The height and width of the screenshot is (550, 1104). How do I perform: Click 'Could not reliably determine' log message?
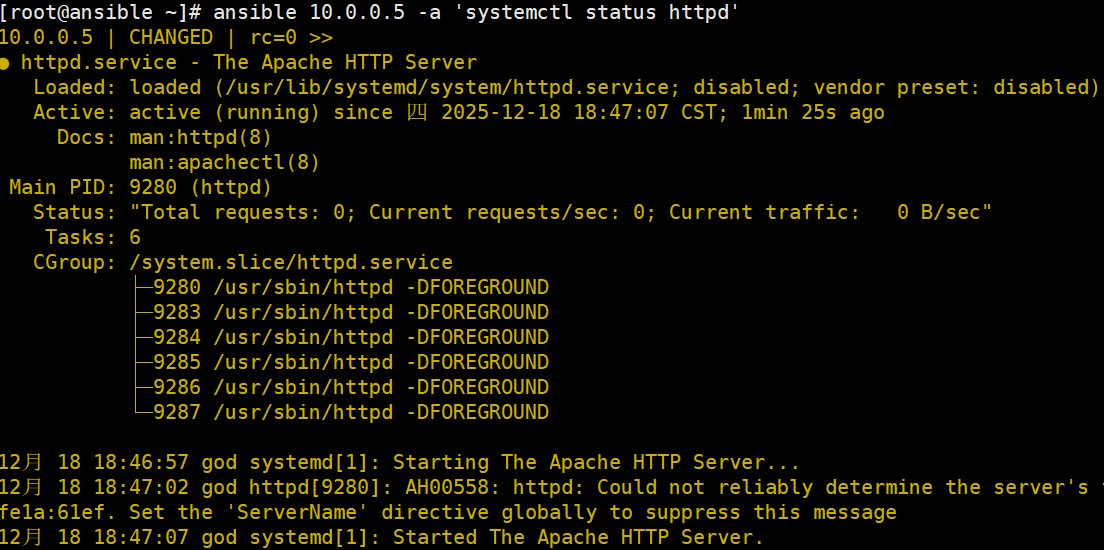765,487
